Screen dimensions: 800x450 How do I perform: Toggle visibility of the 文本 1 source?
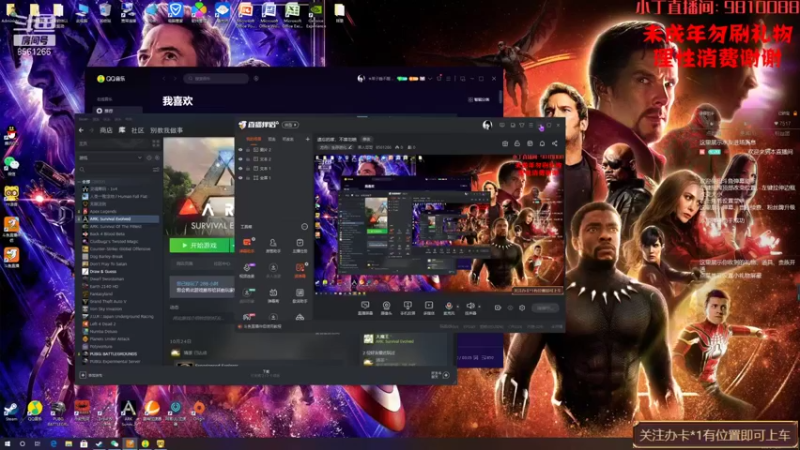point(241,168)
